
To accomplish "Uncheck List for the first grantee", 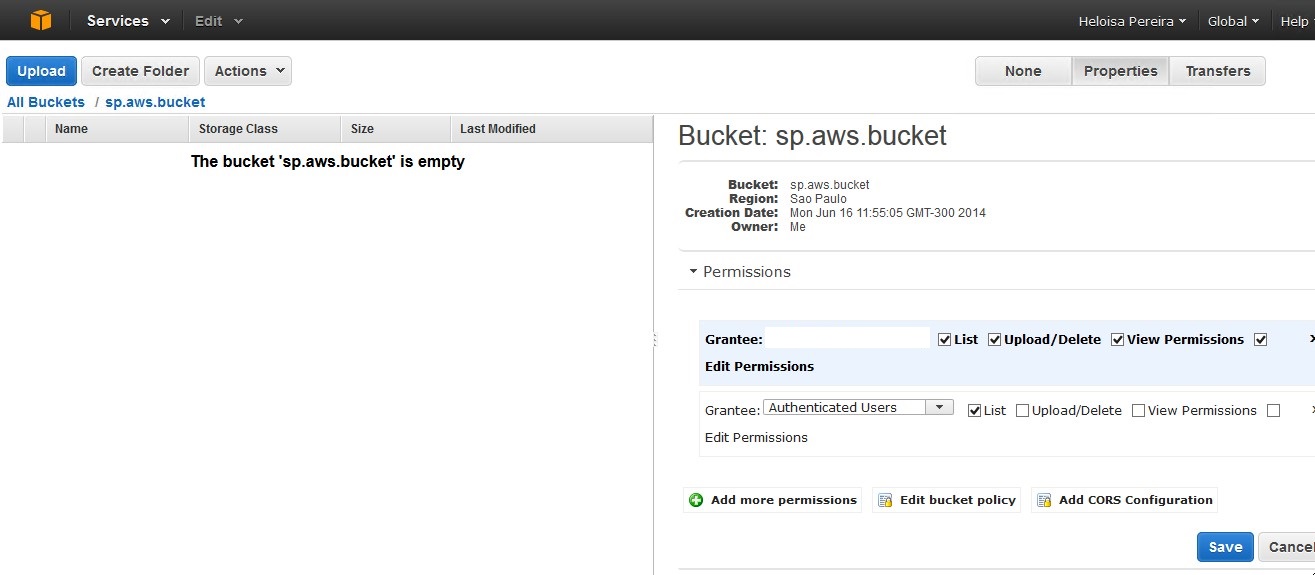I will (945, 340).
